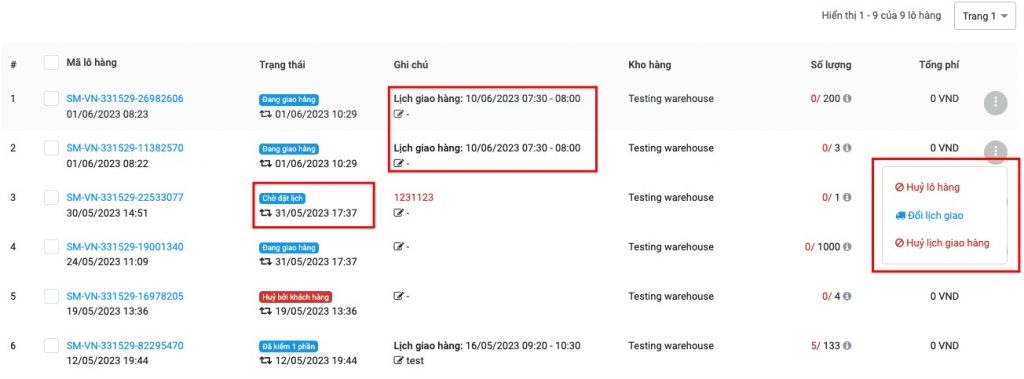
Task: Choose Đổi lịch giao from the menu
Action: (929, 216)
